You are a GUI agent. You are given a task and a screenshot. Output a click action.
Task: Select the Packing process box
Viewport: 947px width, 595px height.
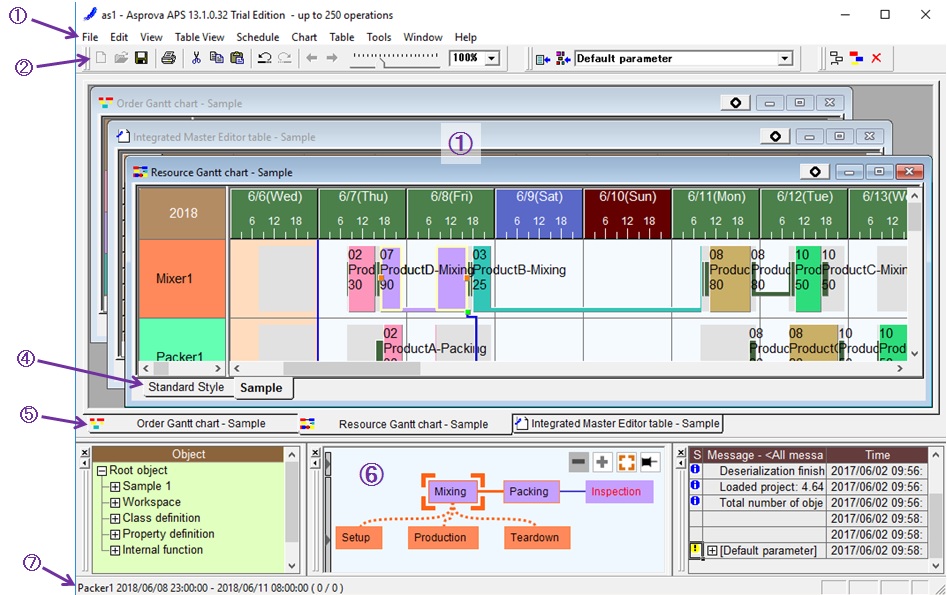[529, 492]
